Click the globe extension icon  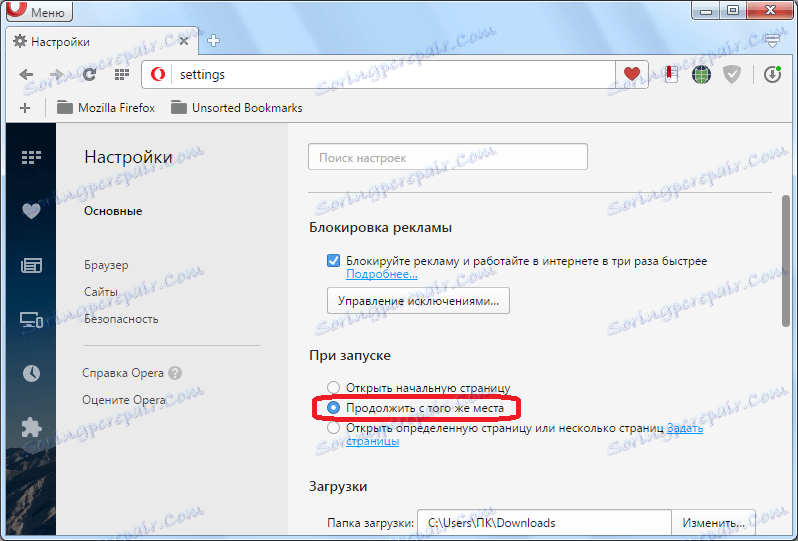(701, 75)
